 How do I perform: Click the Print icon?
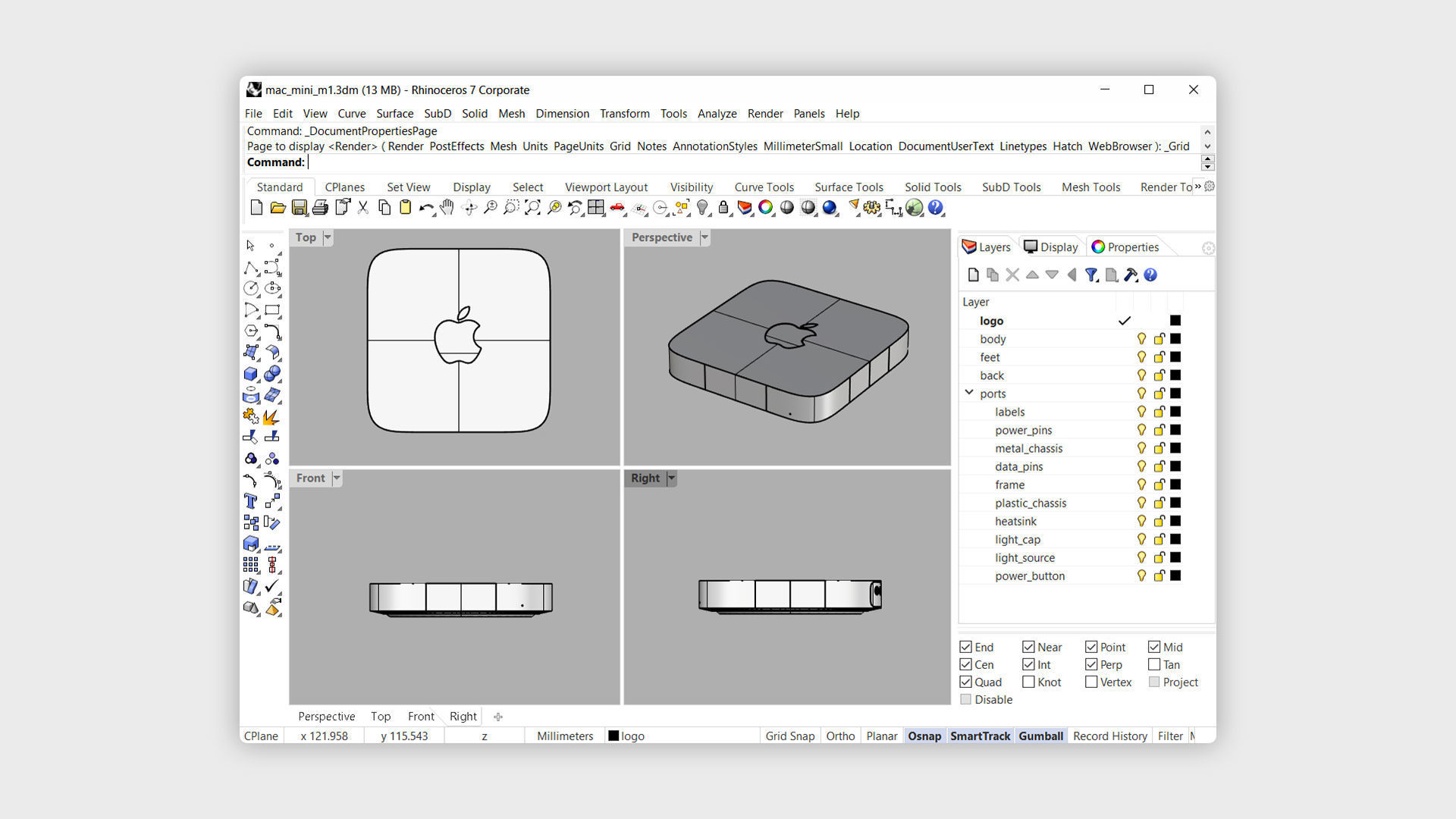click(320, 208)
